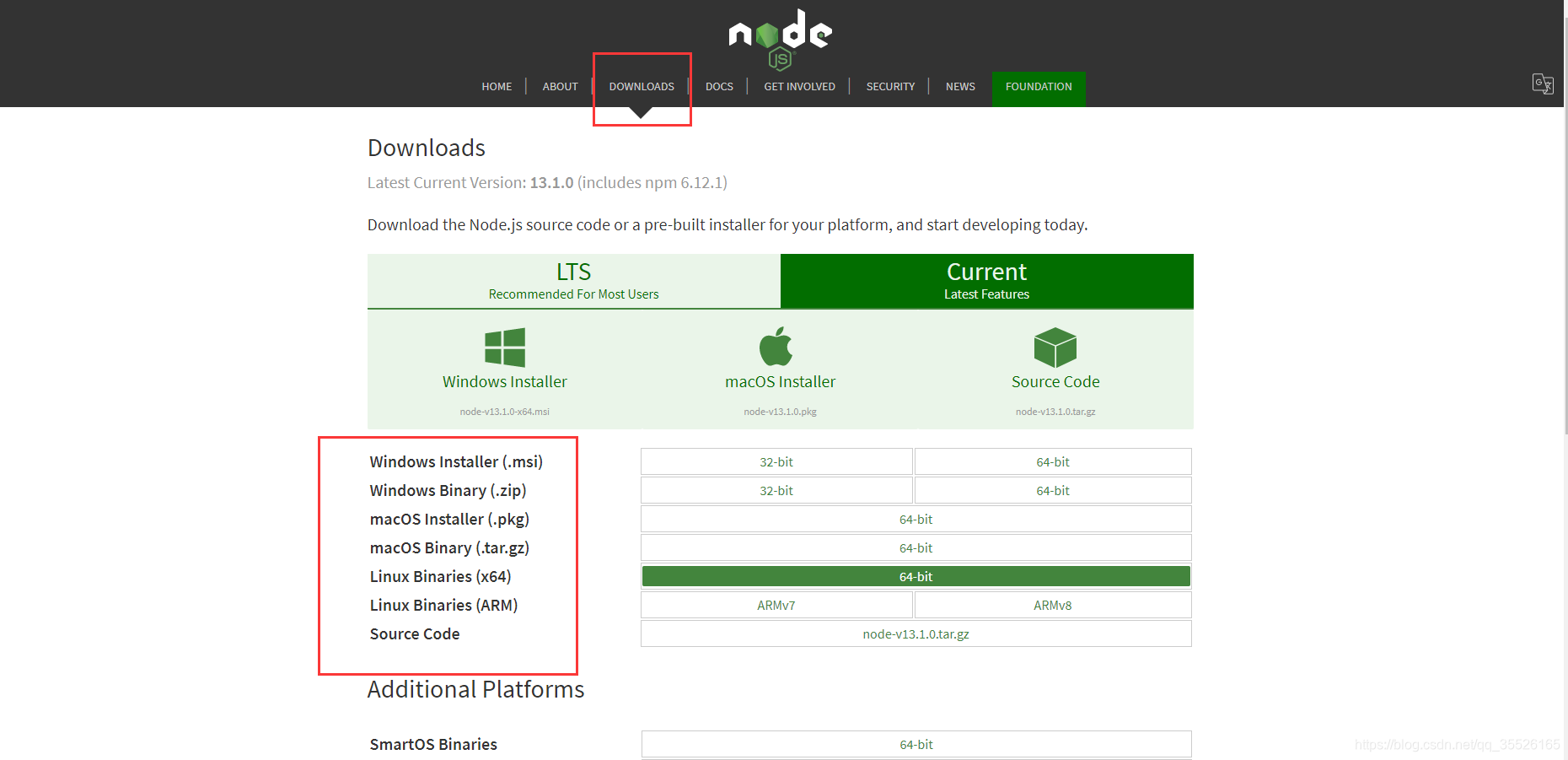Click the Additional Platforms heading

coord(475,689)
